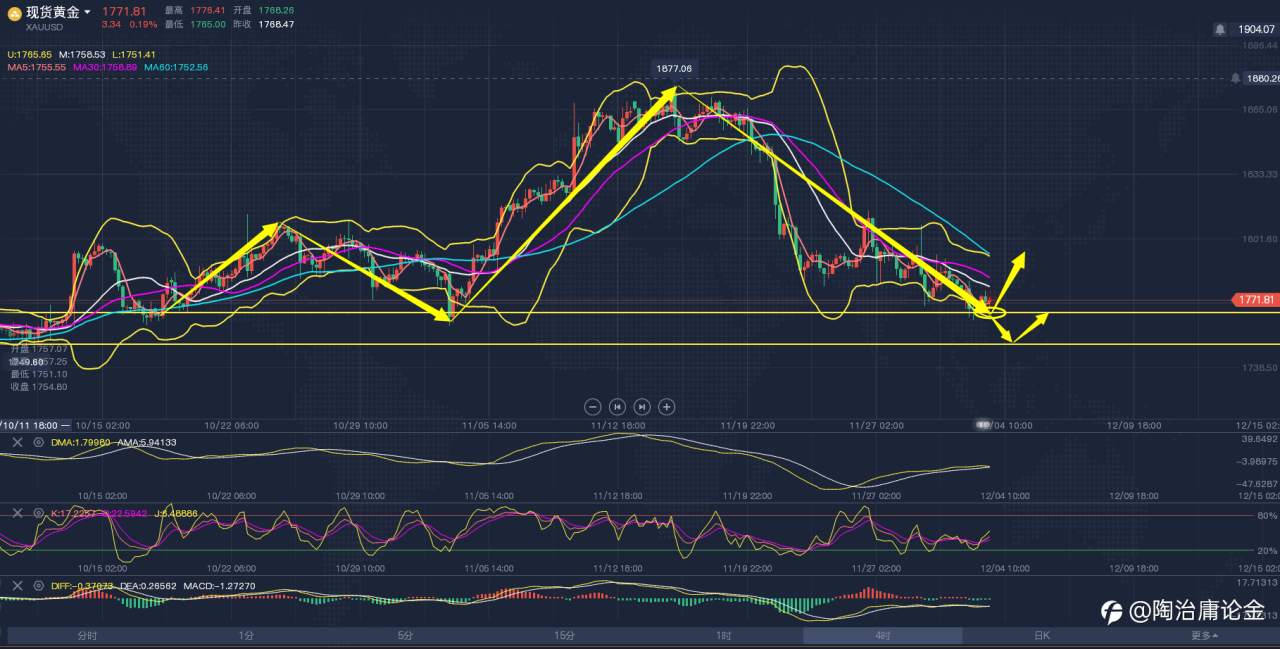Image resolution: width=1280 pixels, height=649 pixels.
Task: Switch to the 分时 timeframe tab
Action: [x=87, y=635]
